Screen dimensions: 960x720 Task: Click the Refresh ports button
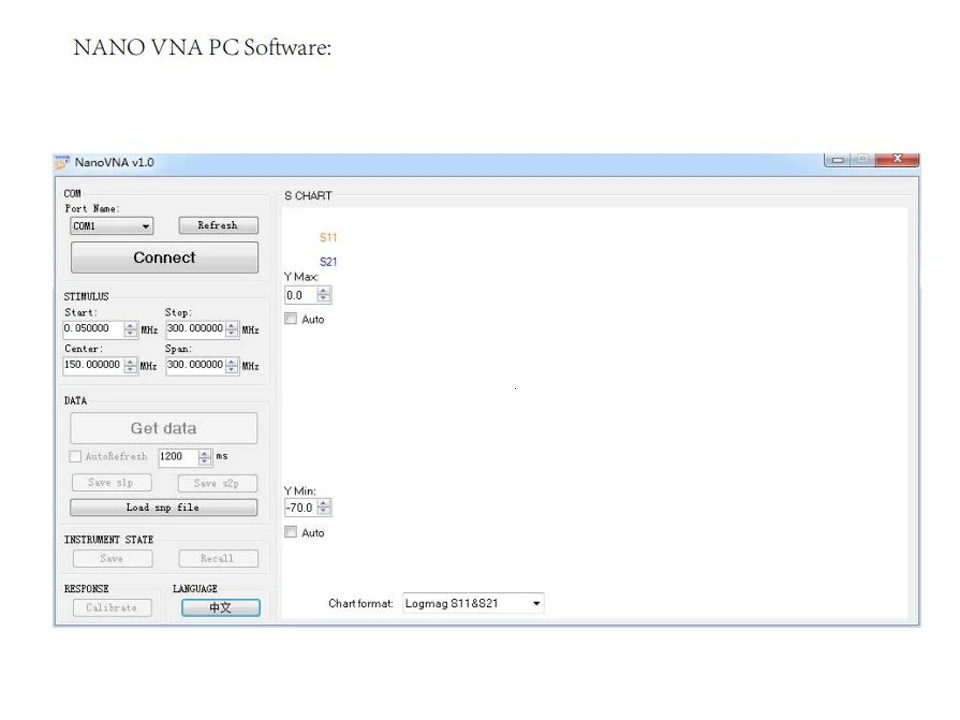[x=218, y=225]
